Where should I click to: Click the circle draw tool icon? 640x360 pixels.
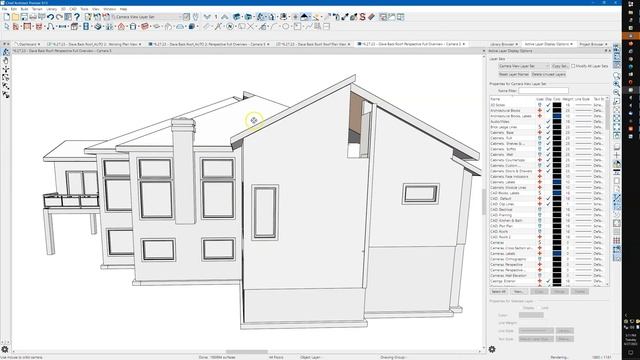(286, 27)
